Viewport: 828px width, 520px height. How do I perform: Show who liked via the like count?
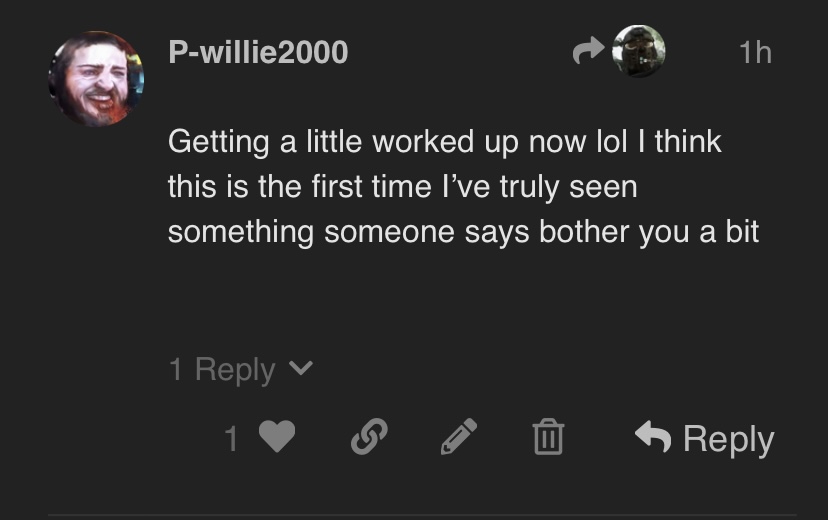[232, 438]
